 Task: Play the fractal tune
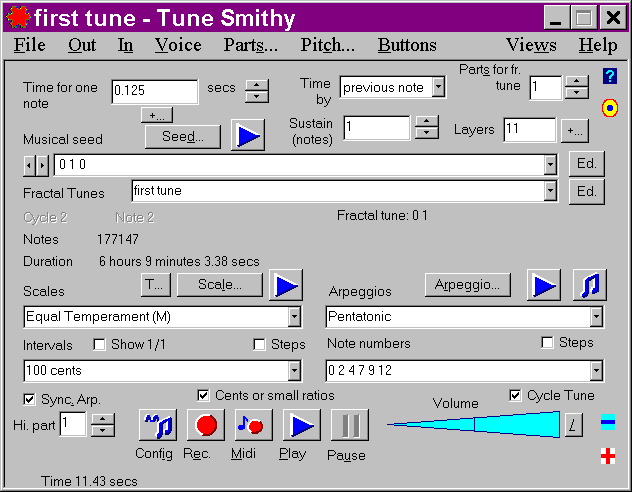click(302, 425)
